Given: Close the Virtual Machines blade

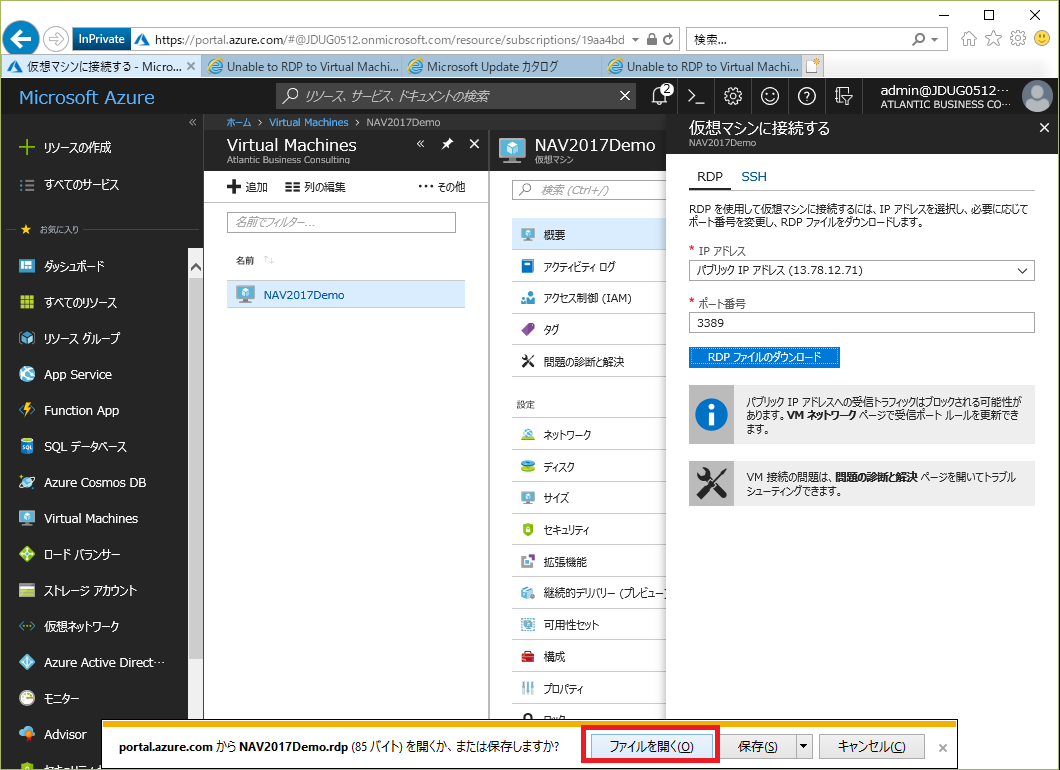Looking at the screenshot, I should pyautogui.click(x=474, y=144).
